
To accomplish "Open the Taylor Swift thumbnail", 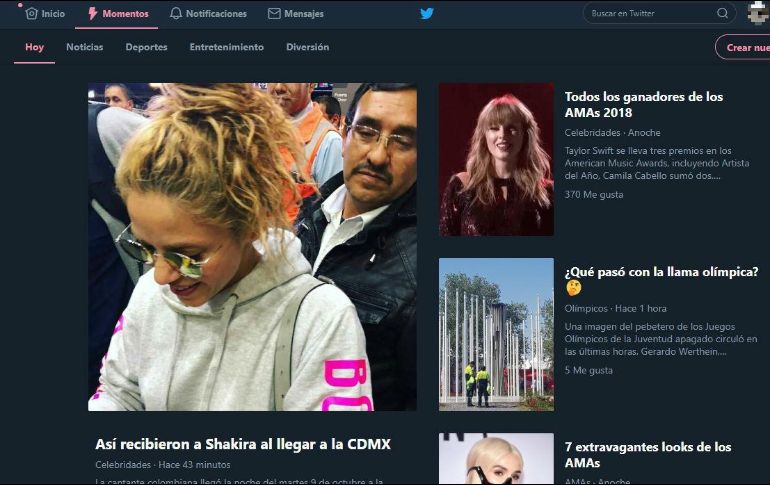I will coord(496,160).
